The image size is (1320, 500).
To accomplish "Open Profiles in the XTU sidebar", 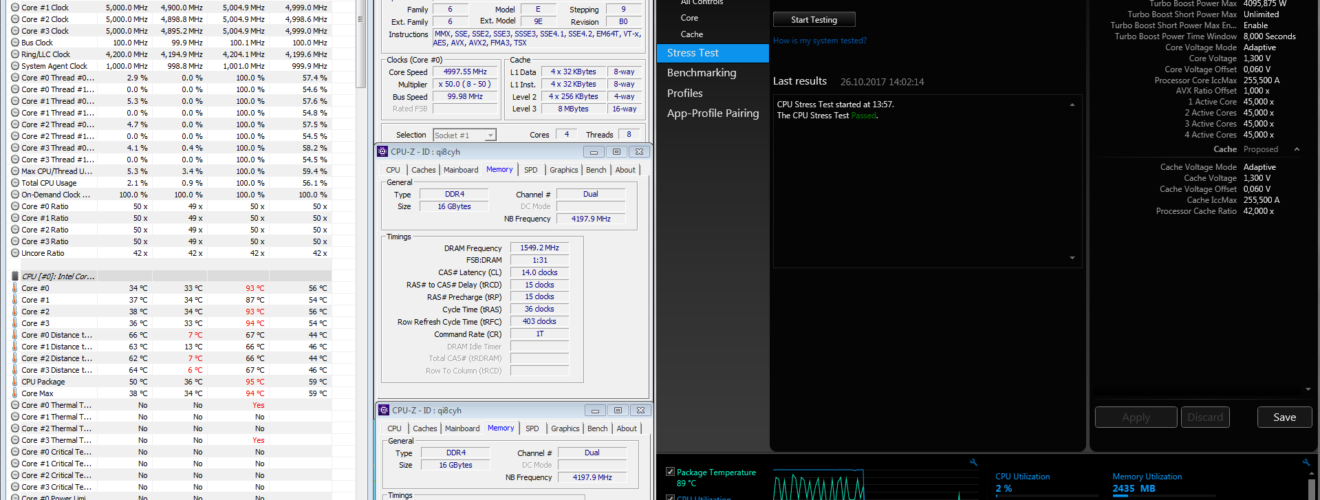I will coord(685,93).
